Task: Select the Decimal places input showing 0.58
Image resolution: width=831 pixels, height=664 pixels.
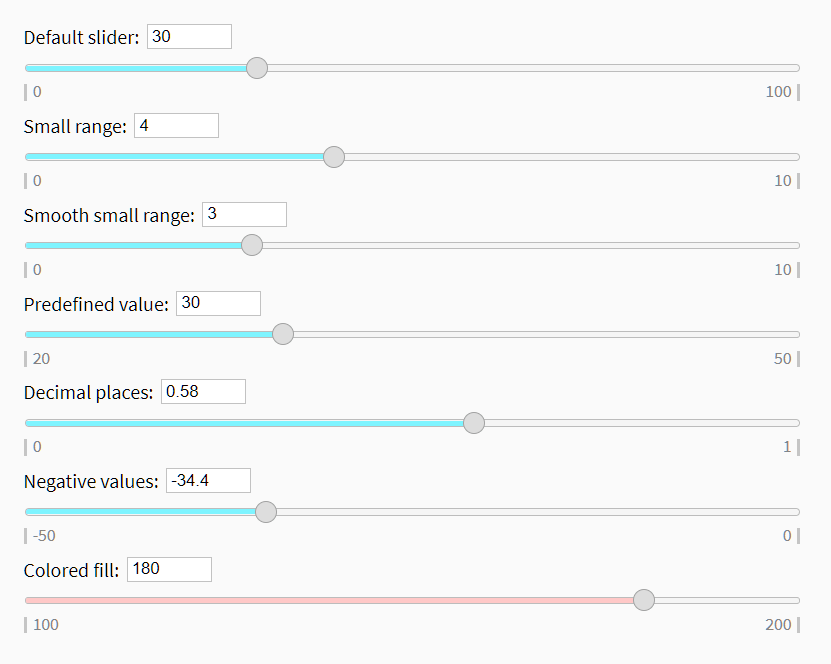Action: click(x=203, y=391)
